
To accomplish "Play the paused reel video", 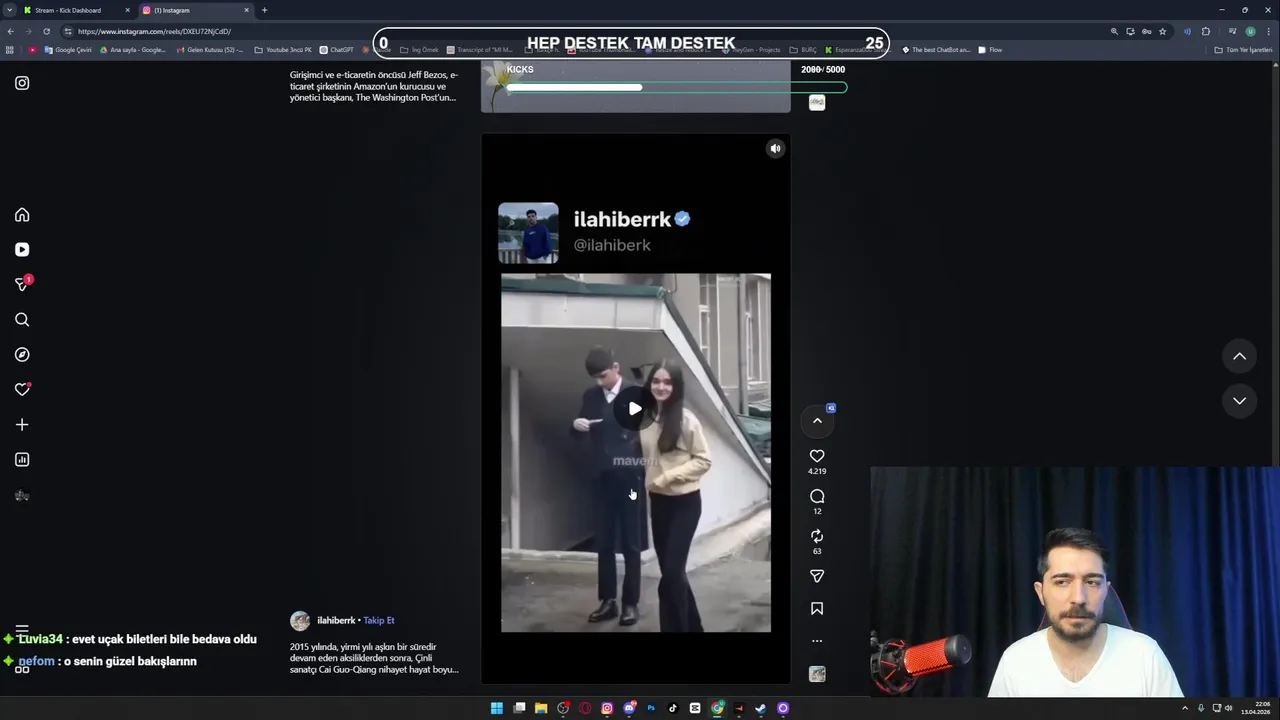I will (x=635, y=408).
